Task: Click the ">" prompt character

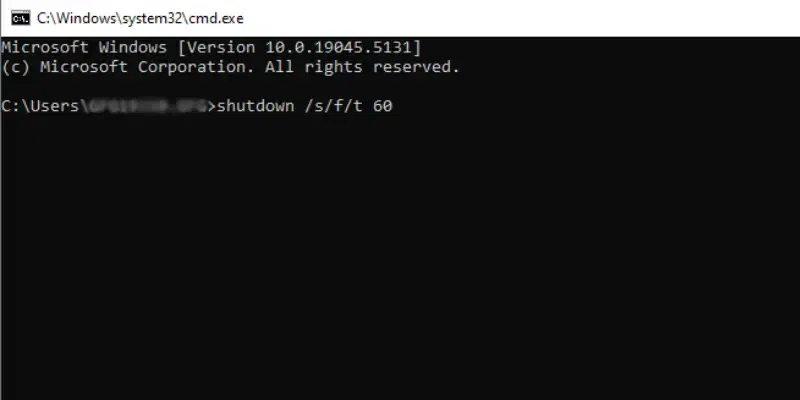Action: pos(212,106)
